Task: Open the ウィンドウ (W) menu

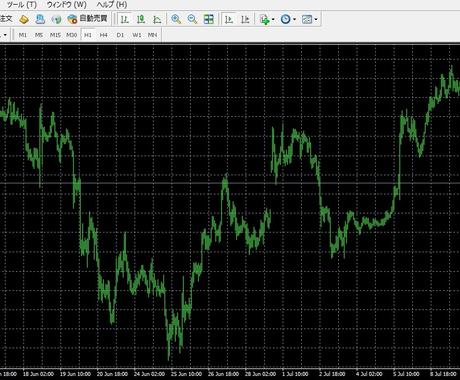Action: click(x=67, y=5)
